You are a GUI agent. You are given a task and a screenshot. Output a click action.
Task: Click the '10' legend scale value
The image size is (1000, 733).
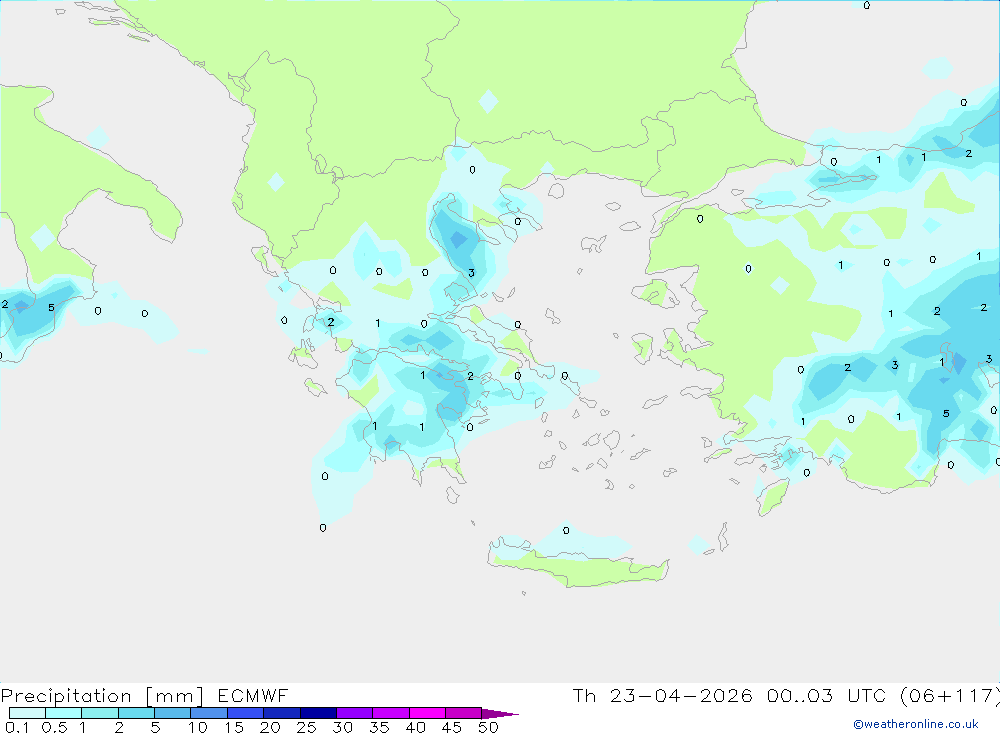197,727
